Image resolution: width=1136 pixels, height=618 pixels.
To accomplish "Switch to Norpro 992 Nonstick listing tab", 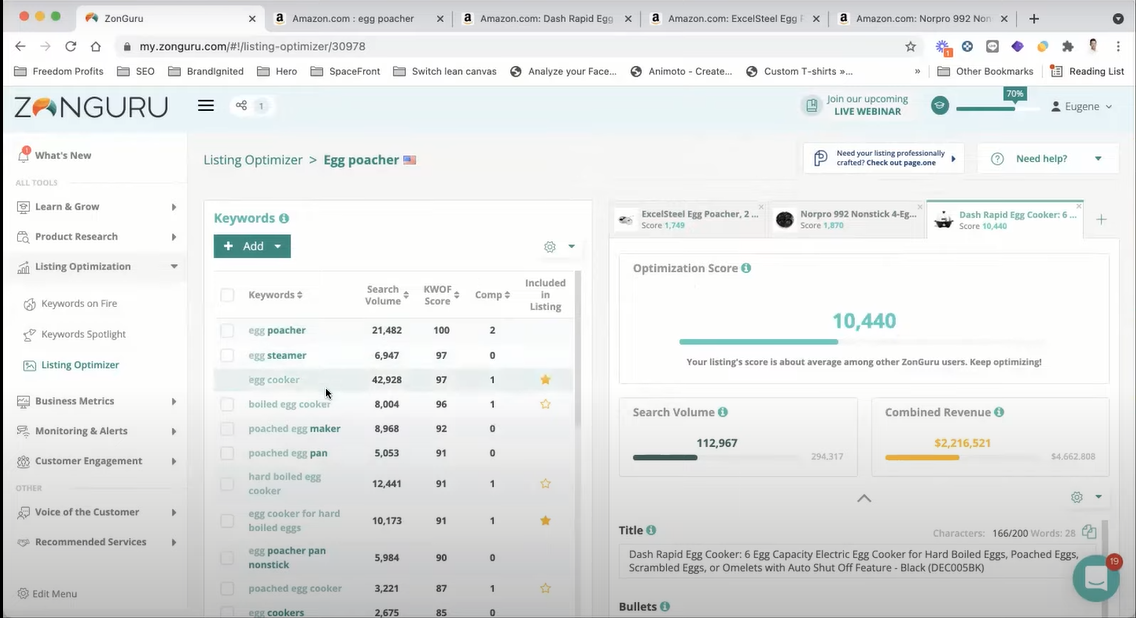I will pyautogui.click(x=846, y=220).
